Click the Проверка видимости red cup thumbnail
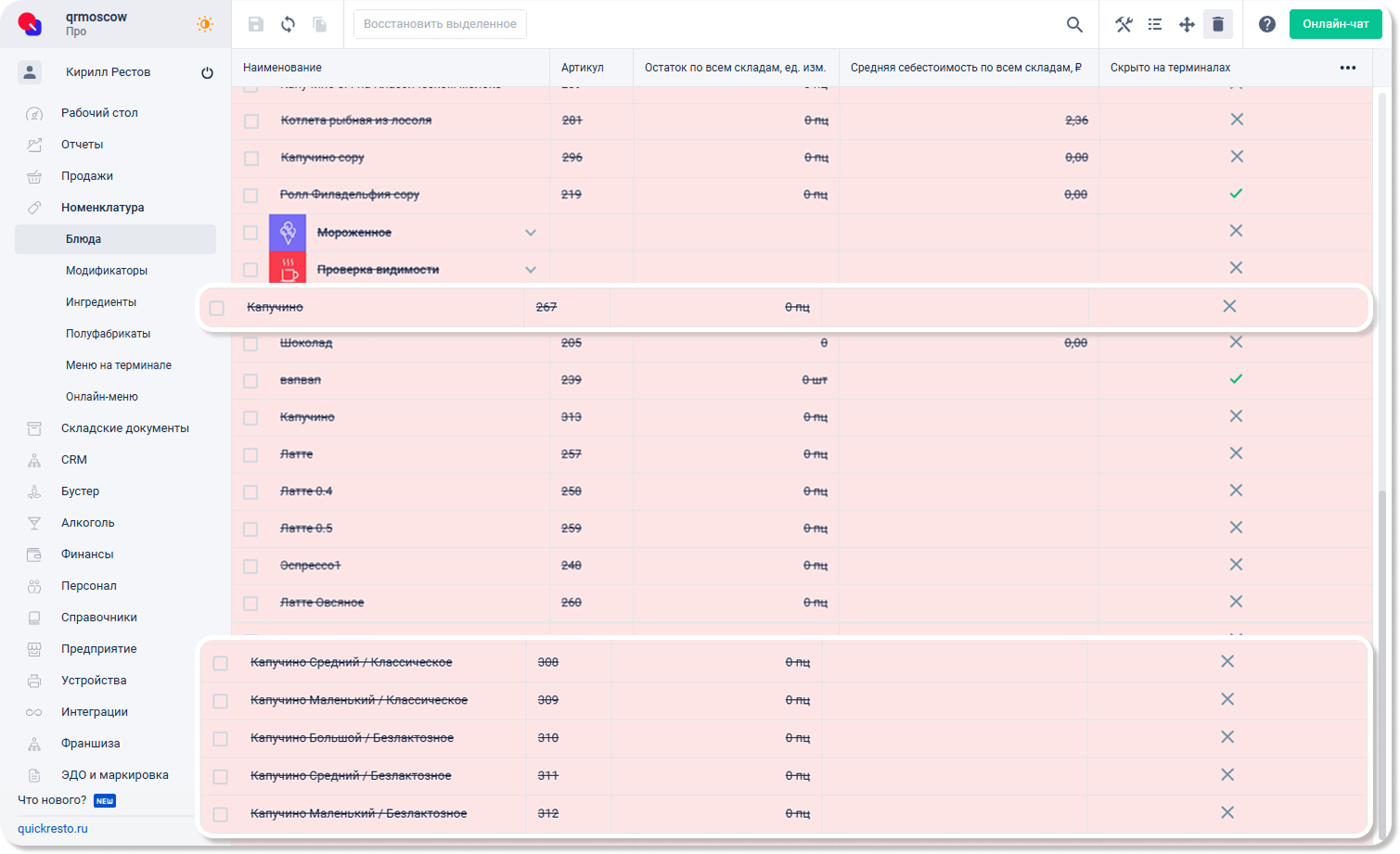The width and height of the screenshot is (1400, 854). click(x=288, y=269)
